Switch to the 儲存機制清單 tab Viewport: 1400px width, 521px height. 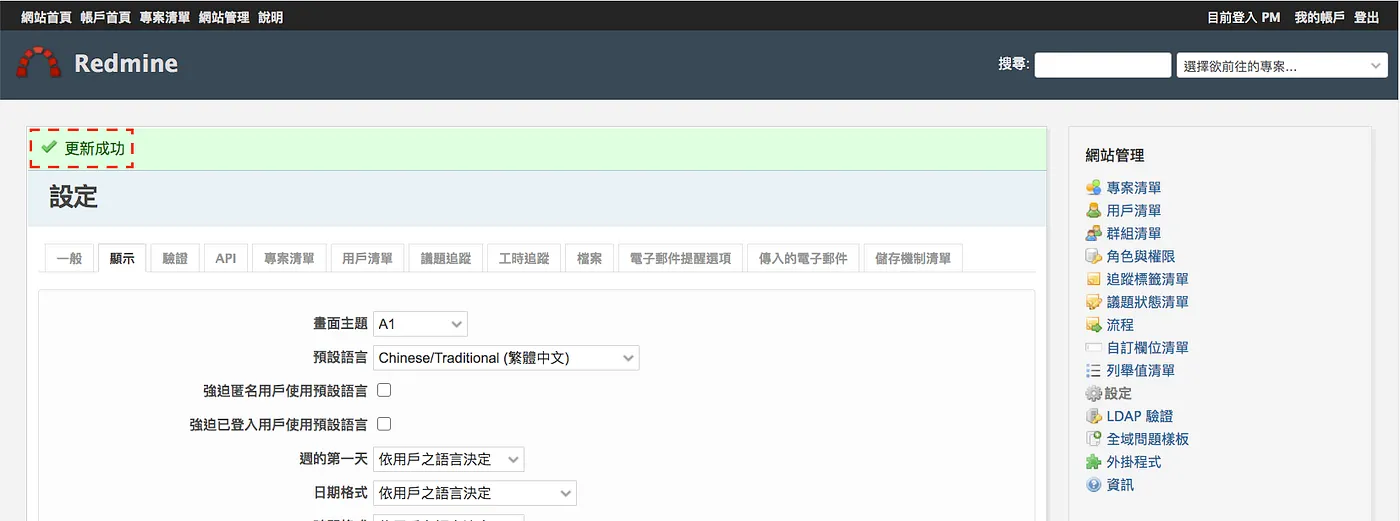913,258
